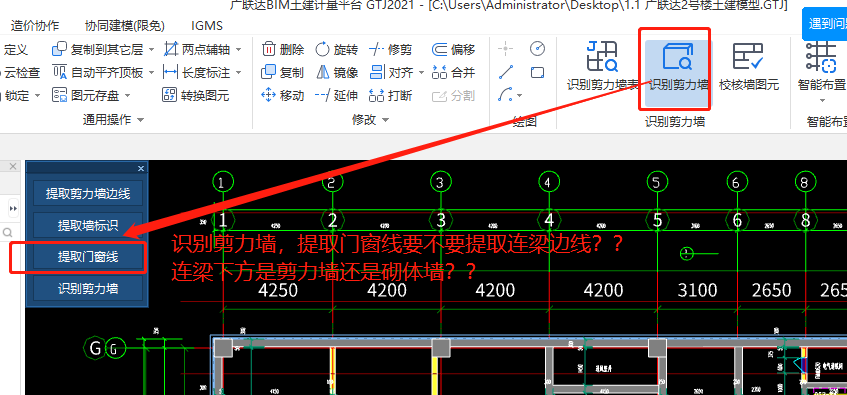This screenshot has height=395, width=847.
Task: Select the straight line drawing tool
Action: click(506, 72)
